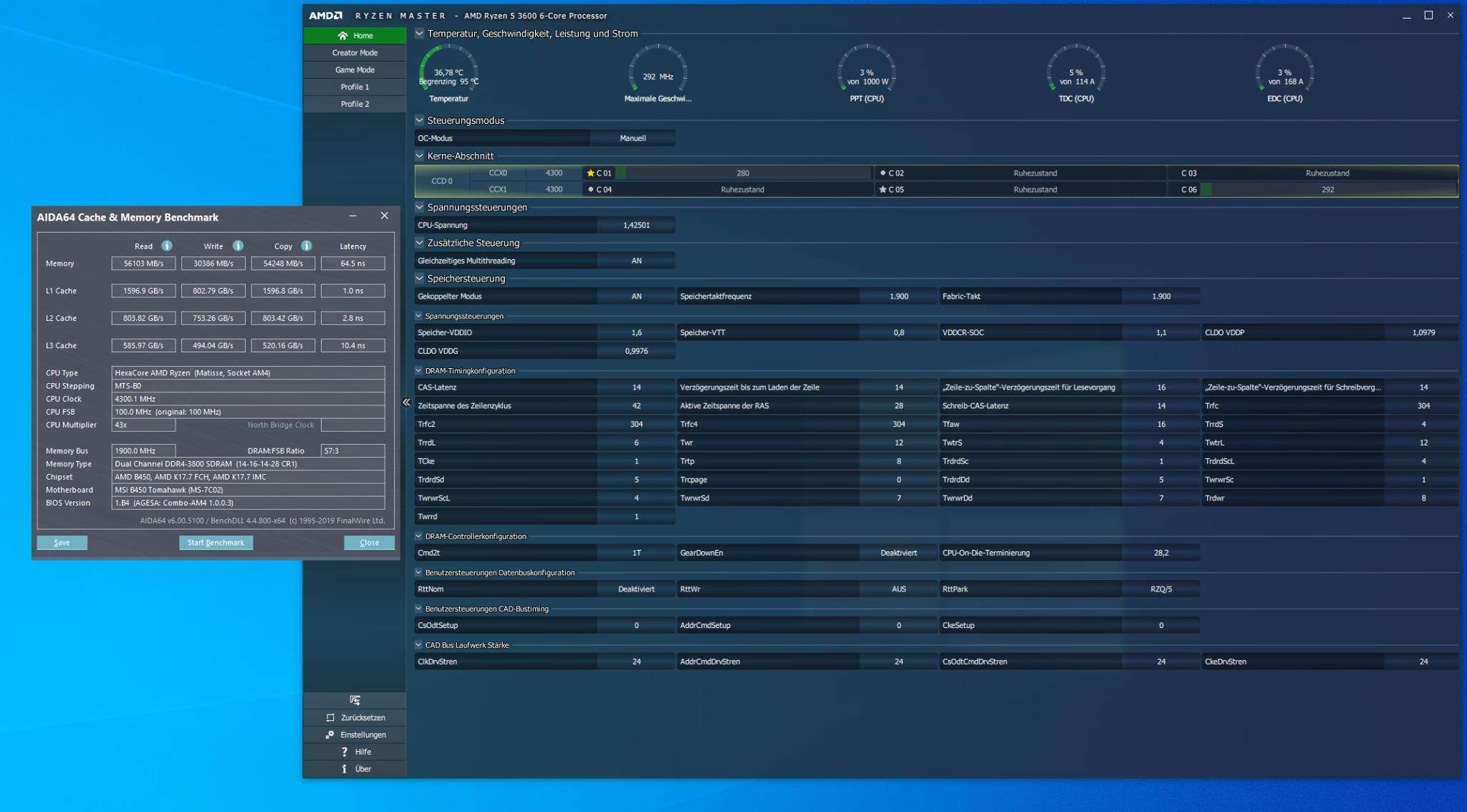Toggle Gekoppelter Modus AN value
The width and height of the screenshot is (1467, 812).
click(636, 296)
